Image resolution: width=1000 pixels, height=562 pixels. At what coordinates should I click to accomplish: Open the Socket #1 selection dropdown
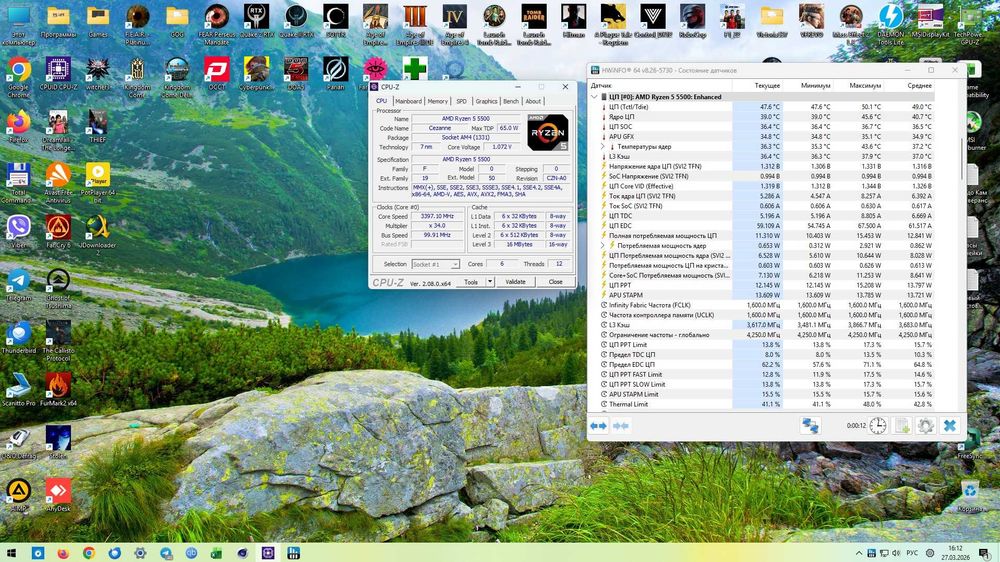435,264
